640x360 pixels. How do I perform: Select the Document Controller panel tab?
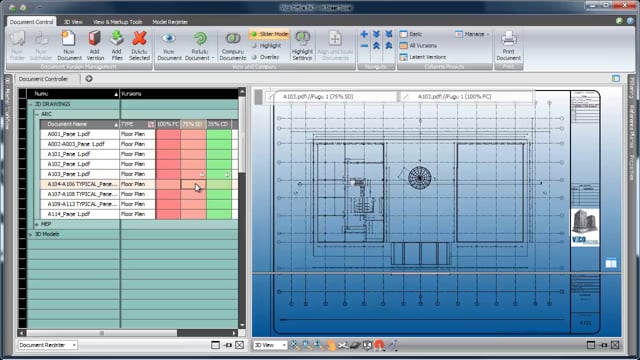point(43,79)
